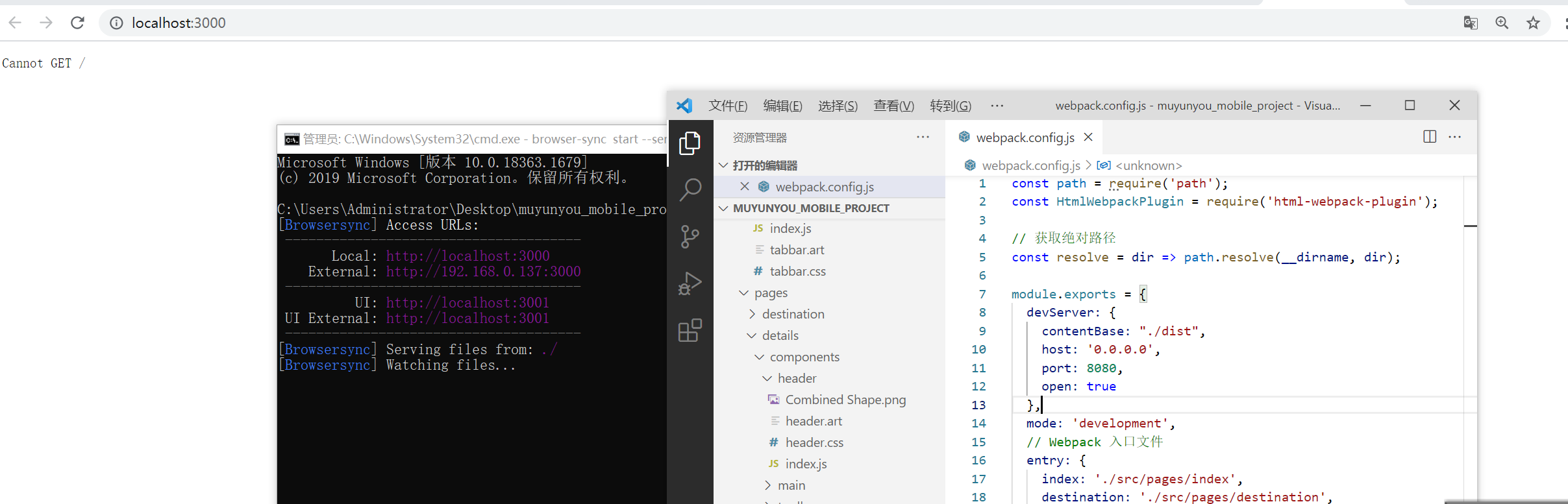Open the Source Control activity icon
Screen dimensions: 1568x504
690,237
